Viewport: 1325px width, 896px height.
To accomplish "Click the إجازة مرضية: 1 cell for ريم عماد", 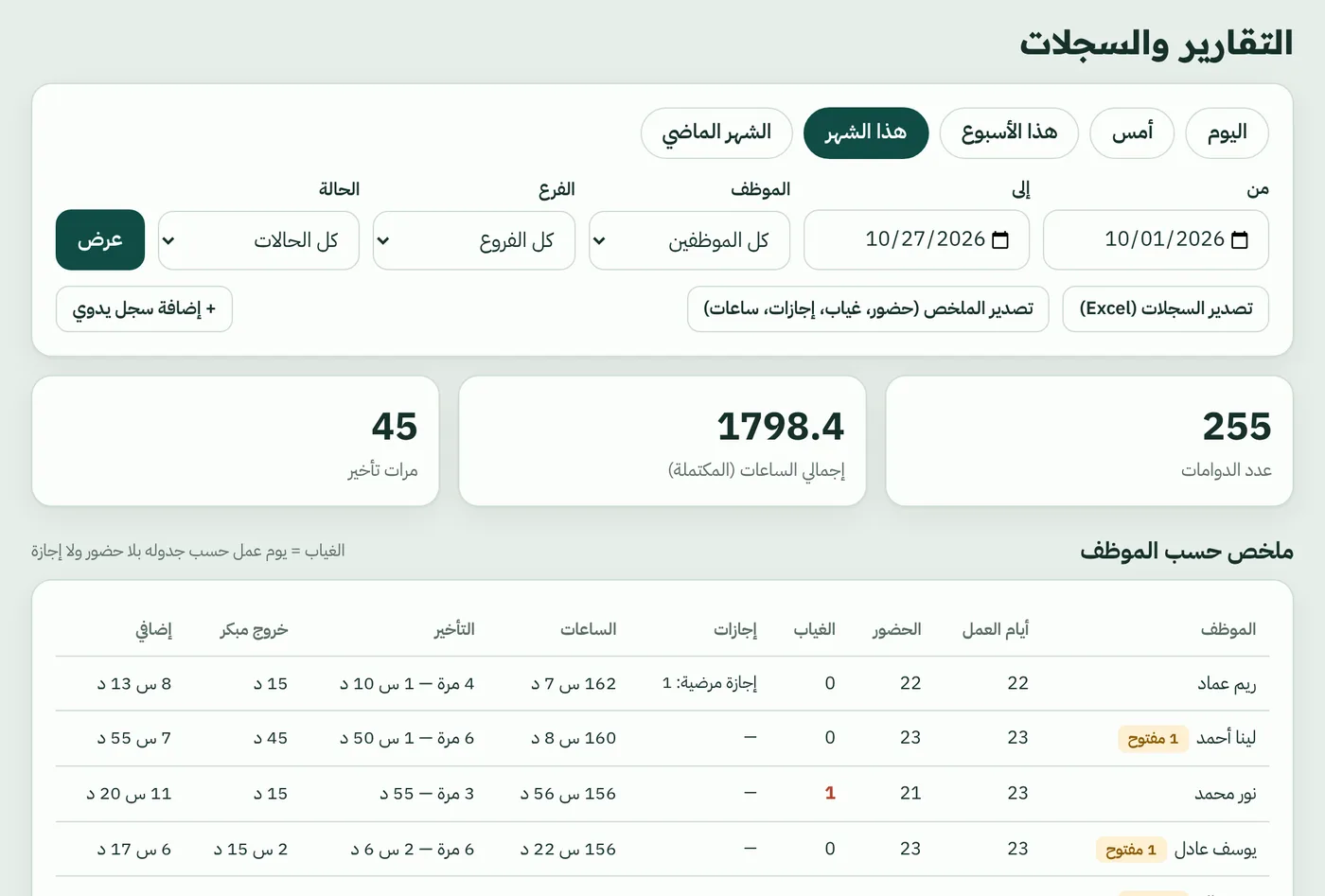I will (710, 683).
